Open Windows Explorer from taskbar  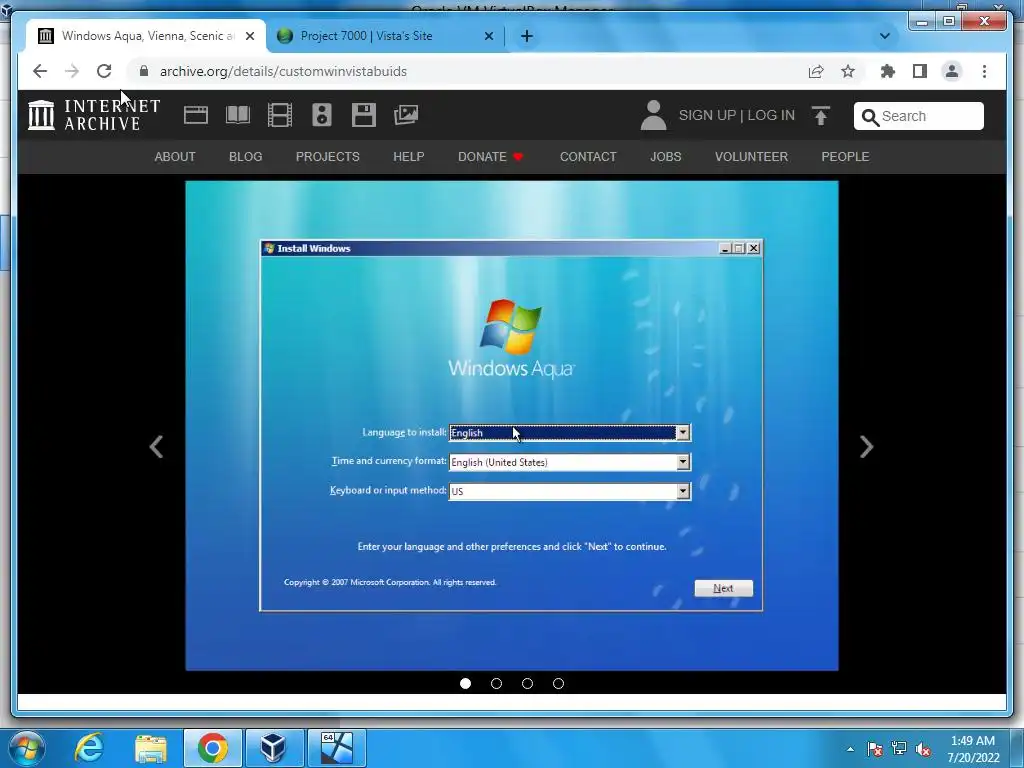pyautogui.click(x=151, y=748)
